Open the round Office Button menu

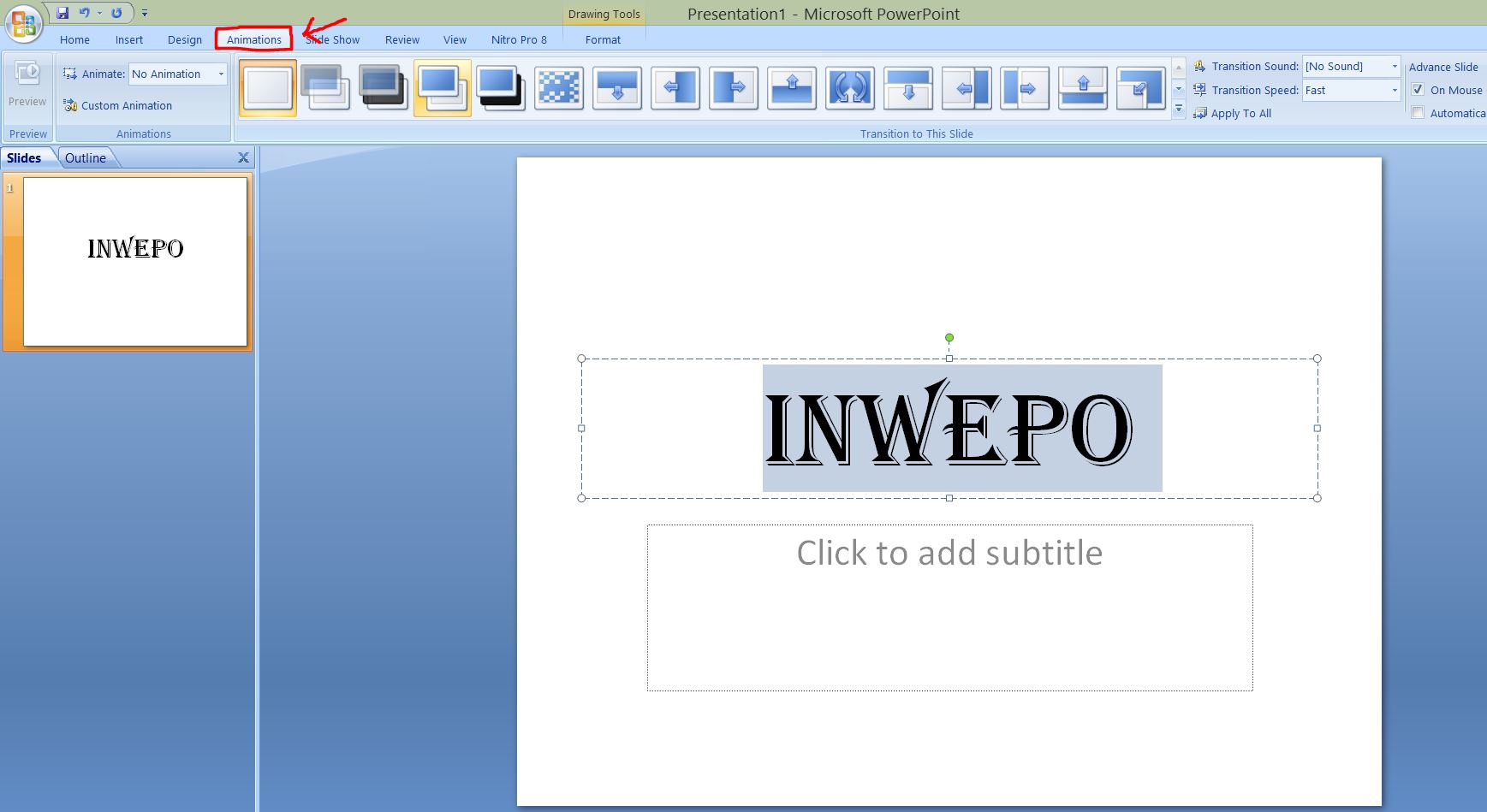pyautogui.click(x=24, y=23)
